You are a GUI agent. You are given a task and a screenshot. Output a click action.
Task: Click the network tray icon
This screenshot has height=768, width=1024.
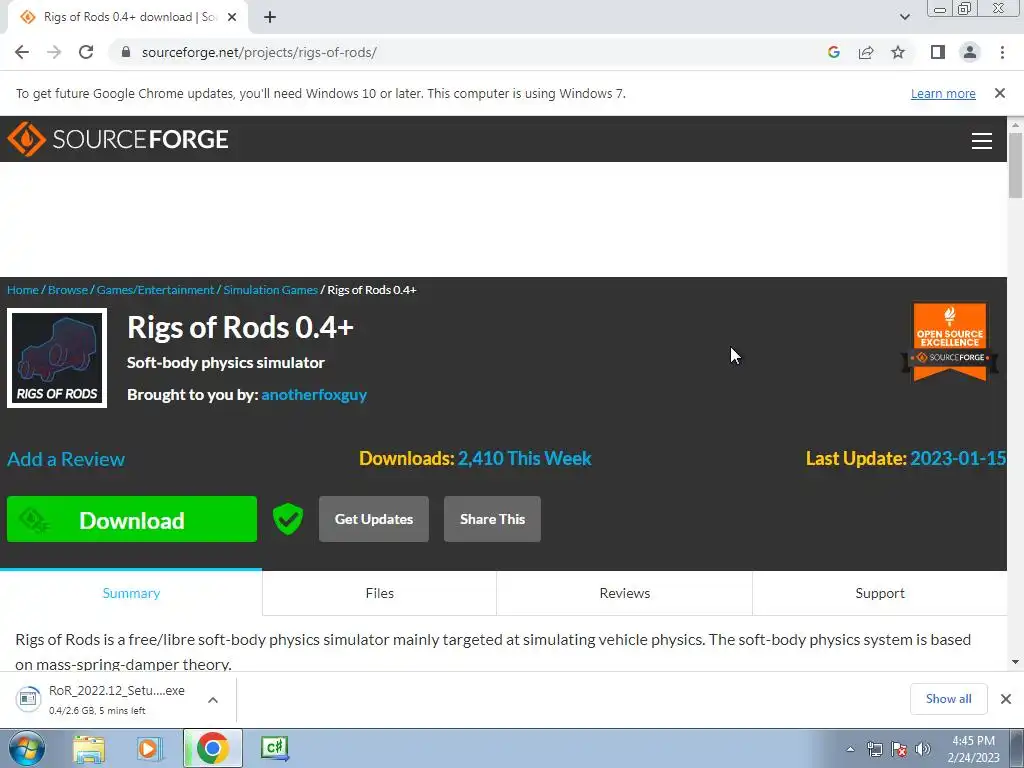[x=874, y=749]
